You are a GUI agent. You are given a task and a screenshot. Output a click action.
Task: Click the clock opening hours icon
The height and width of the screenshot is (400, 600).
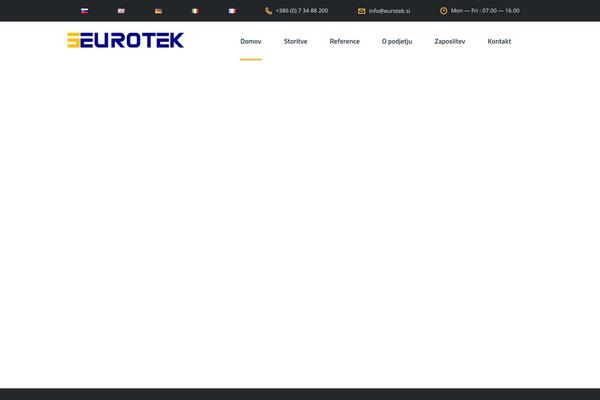point(443,11)
